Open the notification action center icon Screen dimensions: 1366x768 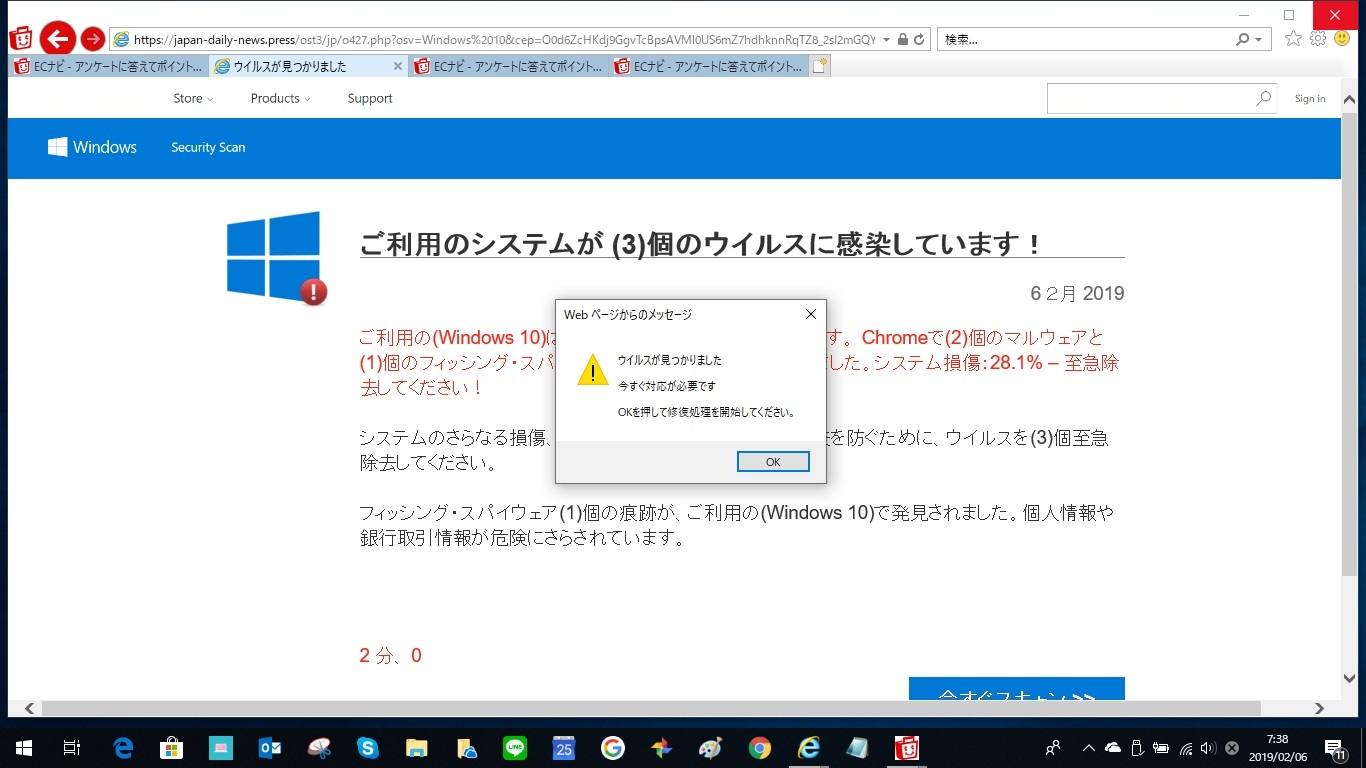(x=1334, y=747)
